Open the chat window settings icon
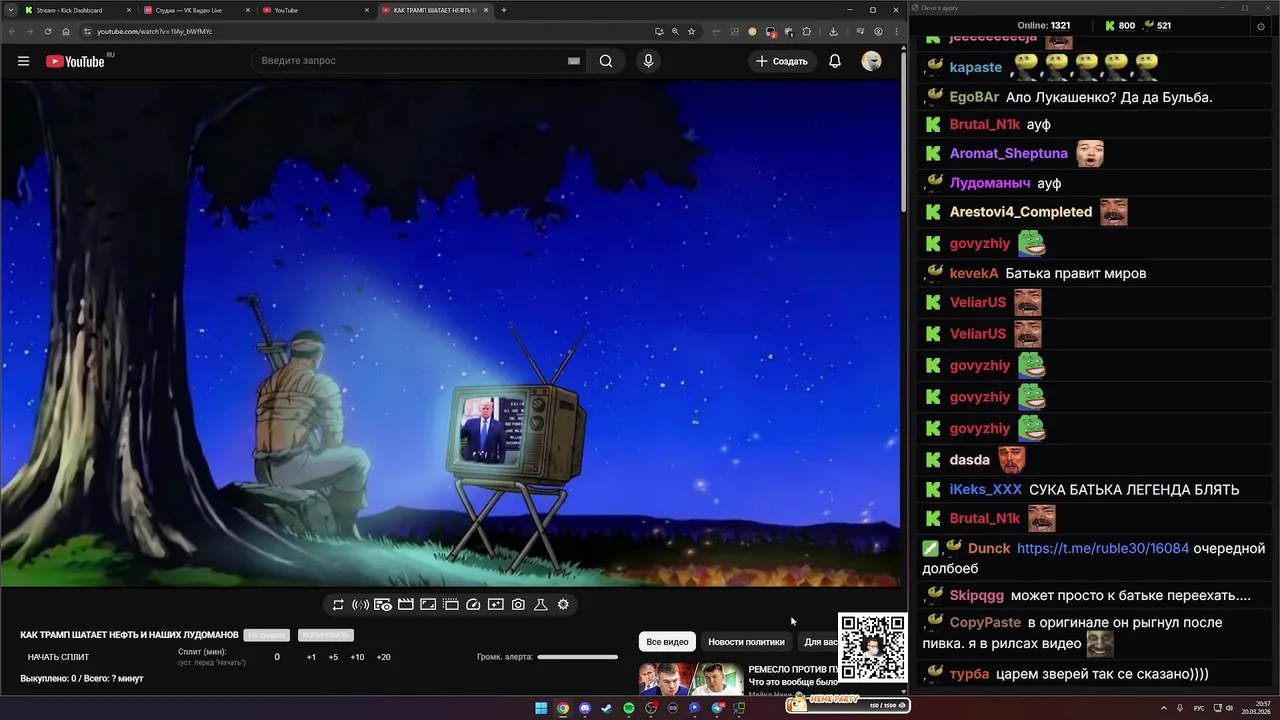Viewport: 1280px width, 720px height. 1260,26
